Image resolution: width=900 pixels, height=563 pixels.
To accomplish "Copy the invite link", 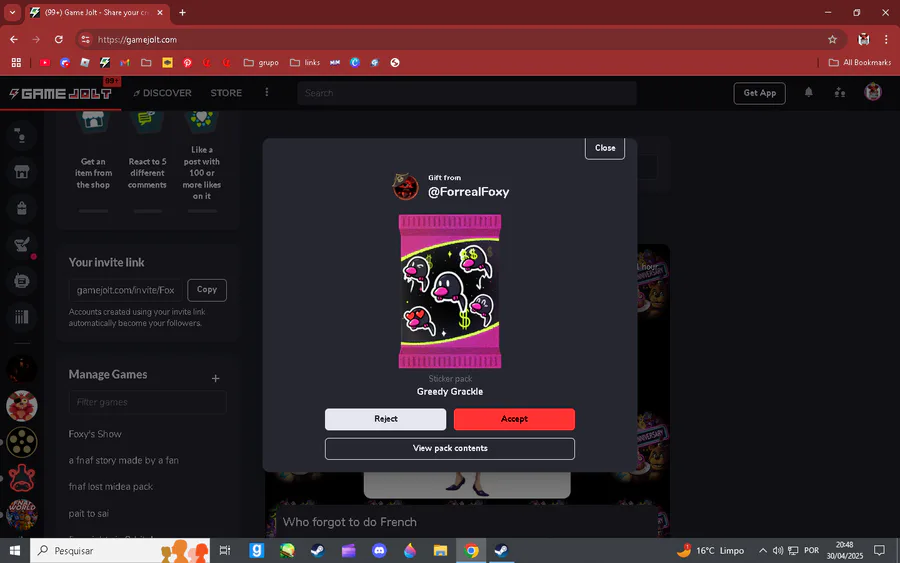I will point(207,290).
